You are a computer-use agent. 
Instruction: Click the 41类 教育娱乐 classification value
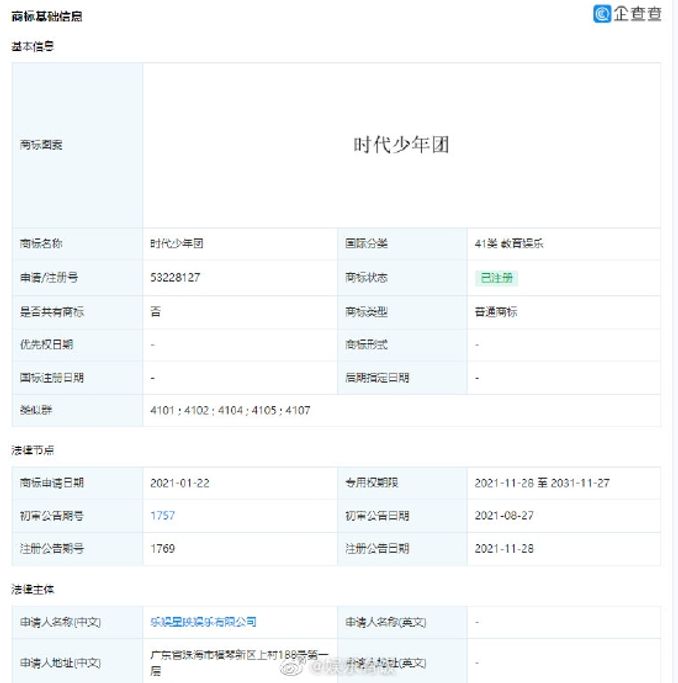[x=509, y=244]
